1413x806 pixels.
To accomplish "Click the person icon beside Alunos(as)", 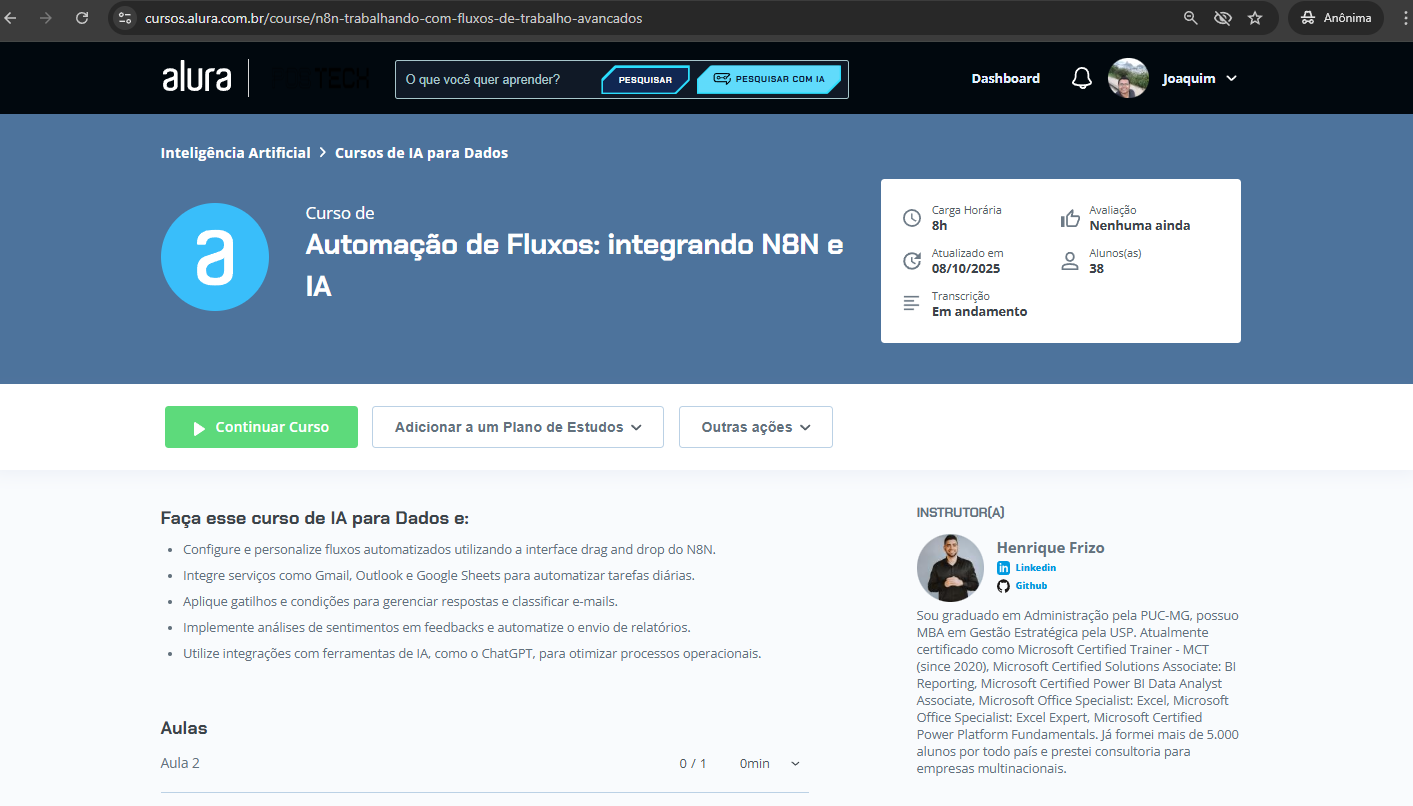I will pyautogui.click(x=1070, y=261).
